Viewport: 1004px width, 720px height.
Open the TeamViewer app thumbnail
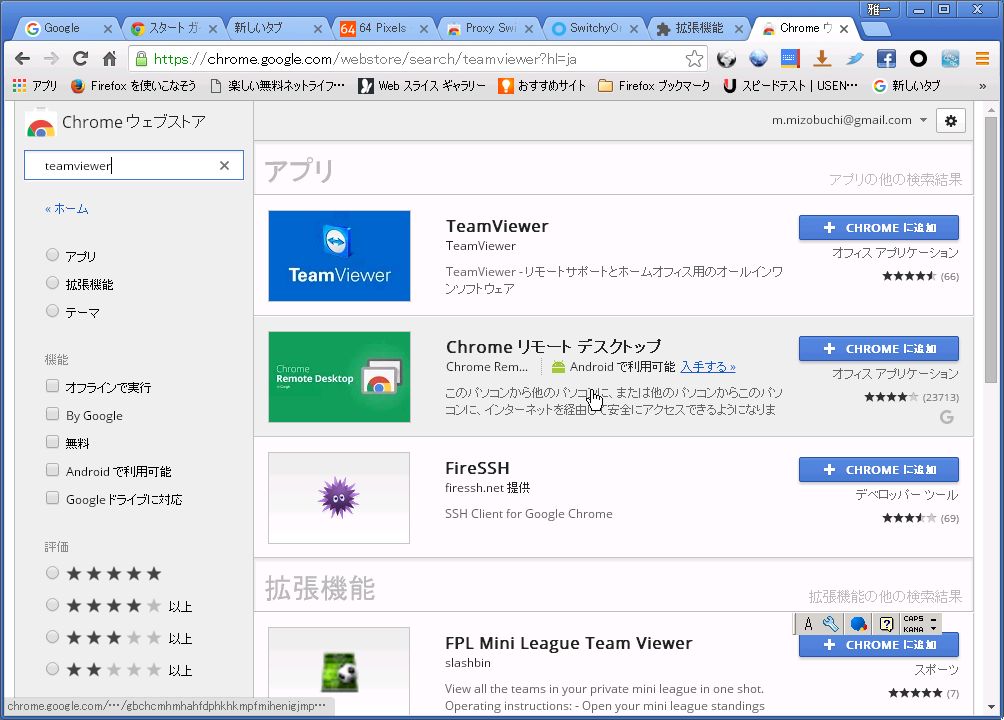(x=339, y=256)
